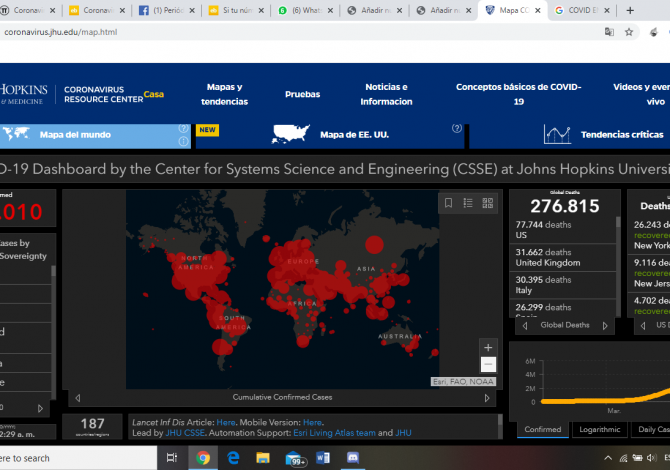
Task: Click the deaths list vertical scrollbar
Action: tap(618, 267)
